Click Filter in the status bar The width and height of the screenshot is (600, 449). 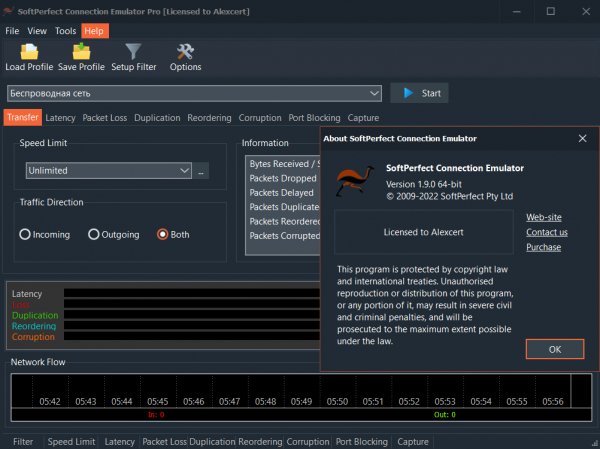23,441
